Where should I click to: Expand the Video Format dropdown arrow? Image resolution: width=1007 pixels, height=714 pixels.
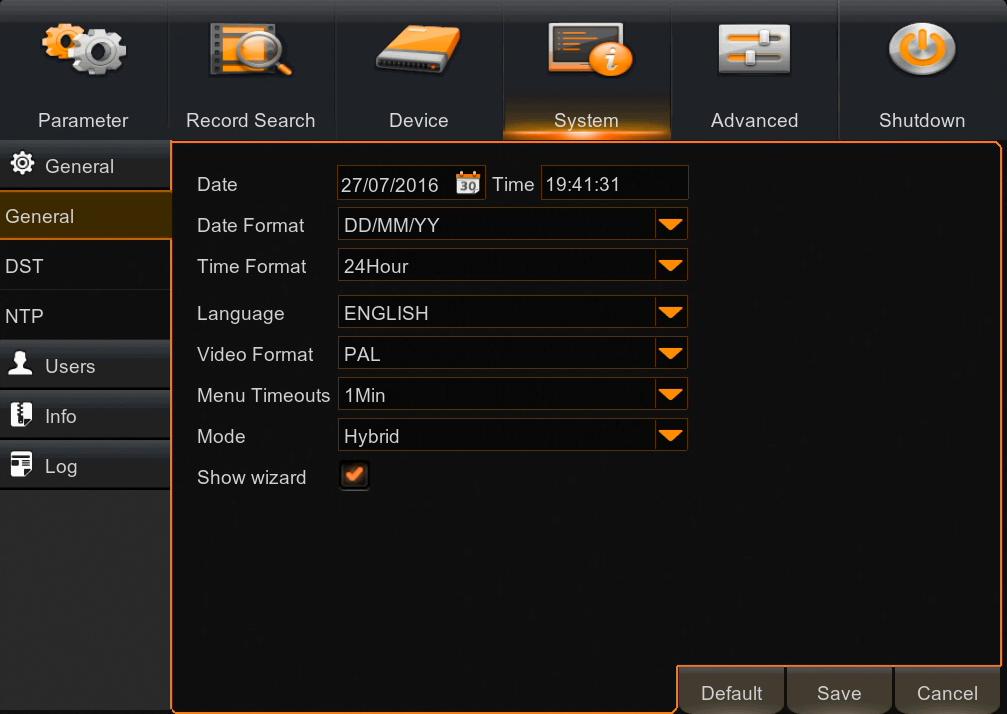[x=671, y=353]
